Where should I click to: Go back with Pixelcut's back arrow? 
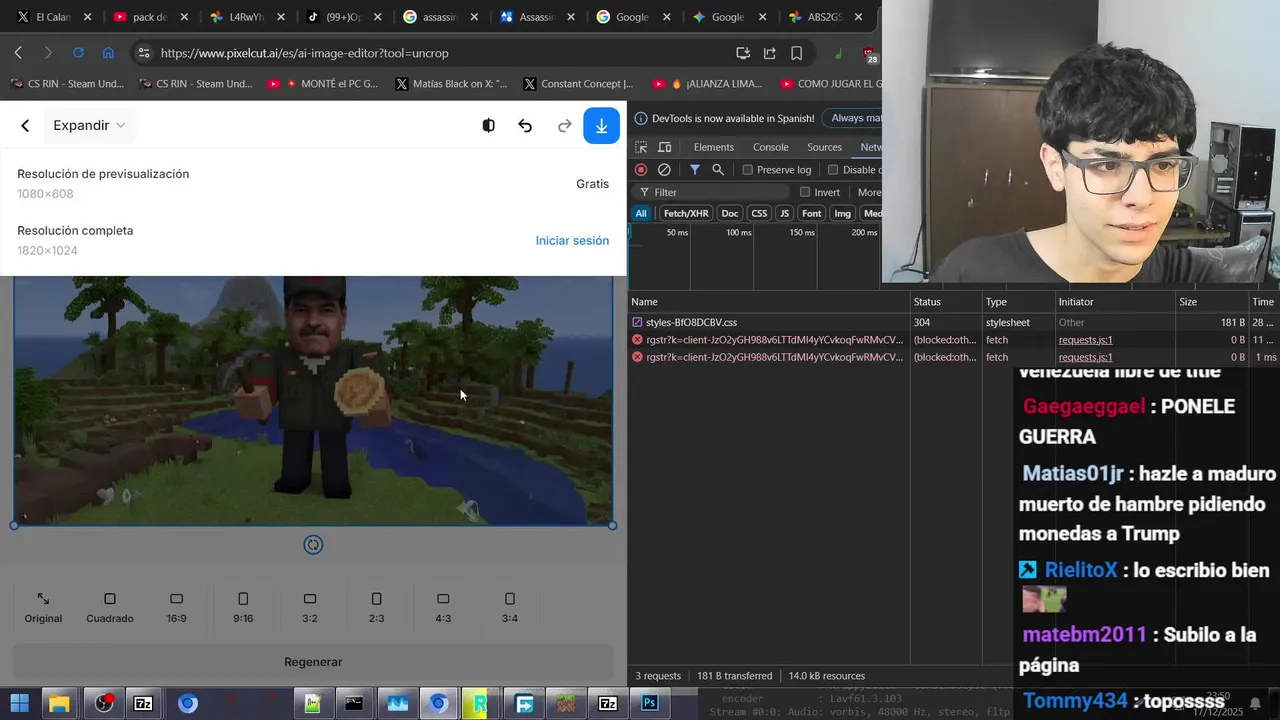25,126
